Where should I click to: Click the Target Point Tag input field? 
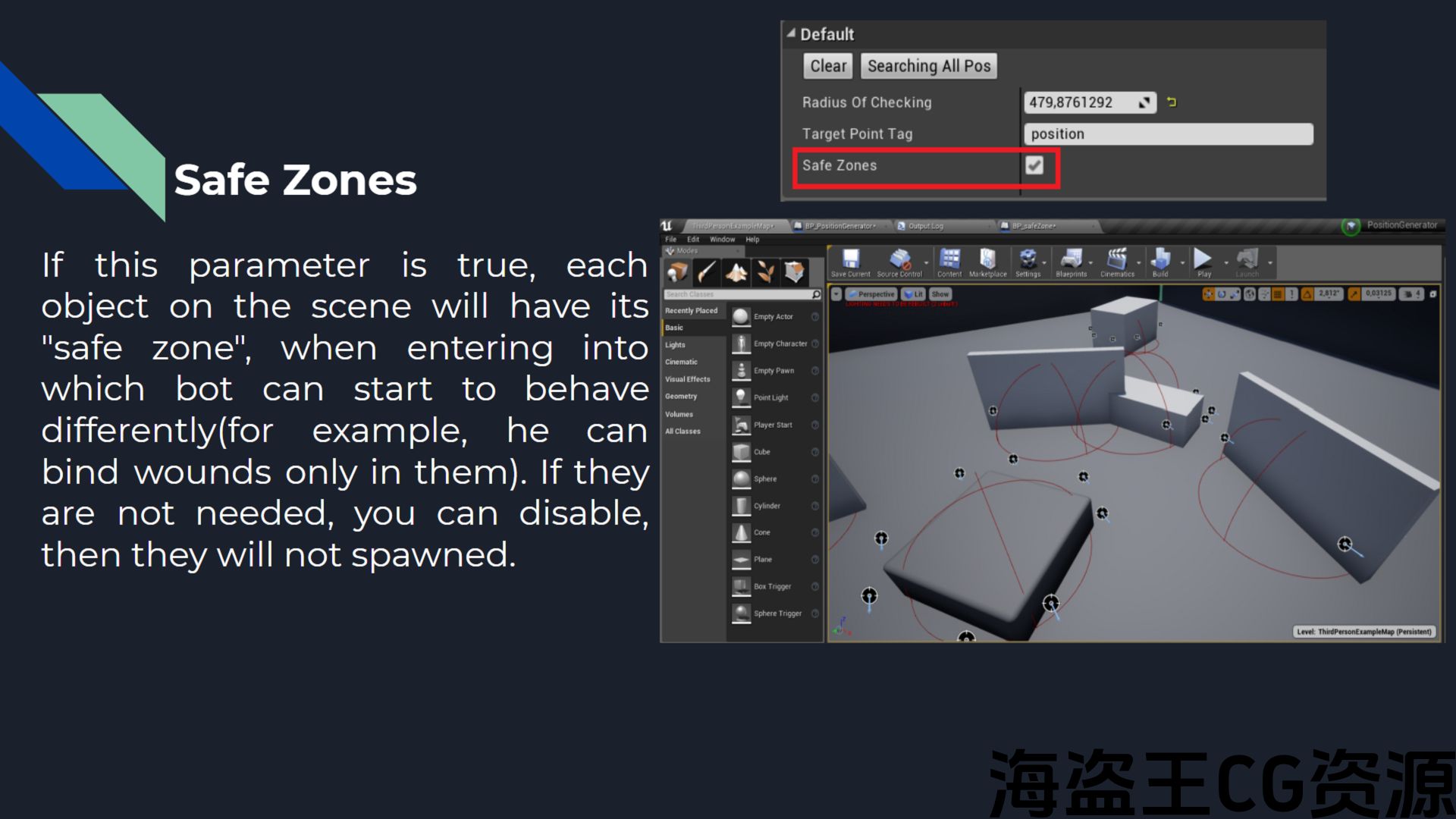(x=1168, y=134)
